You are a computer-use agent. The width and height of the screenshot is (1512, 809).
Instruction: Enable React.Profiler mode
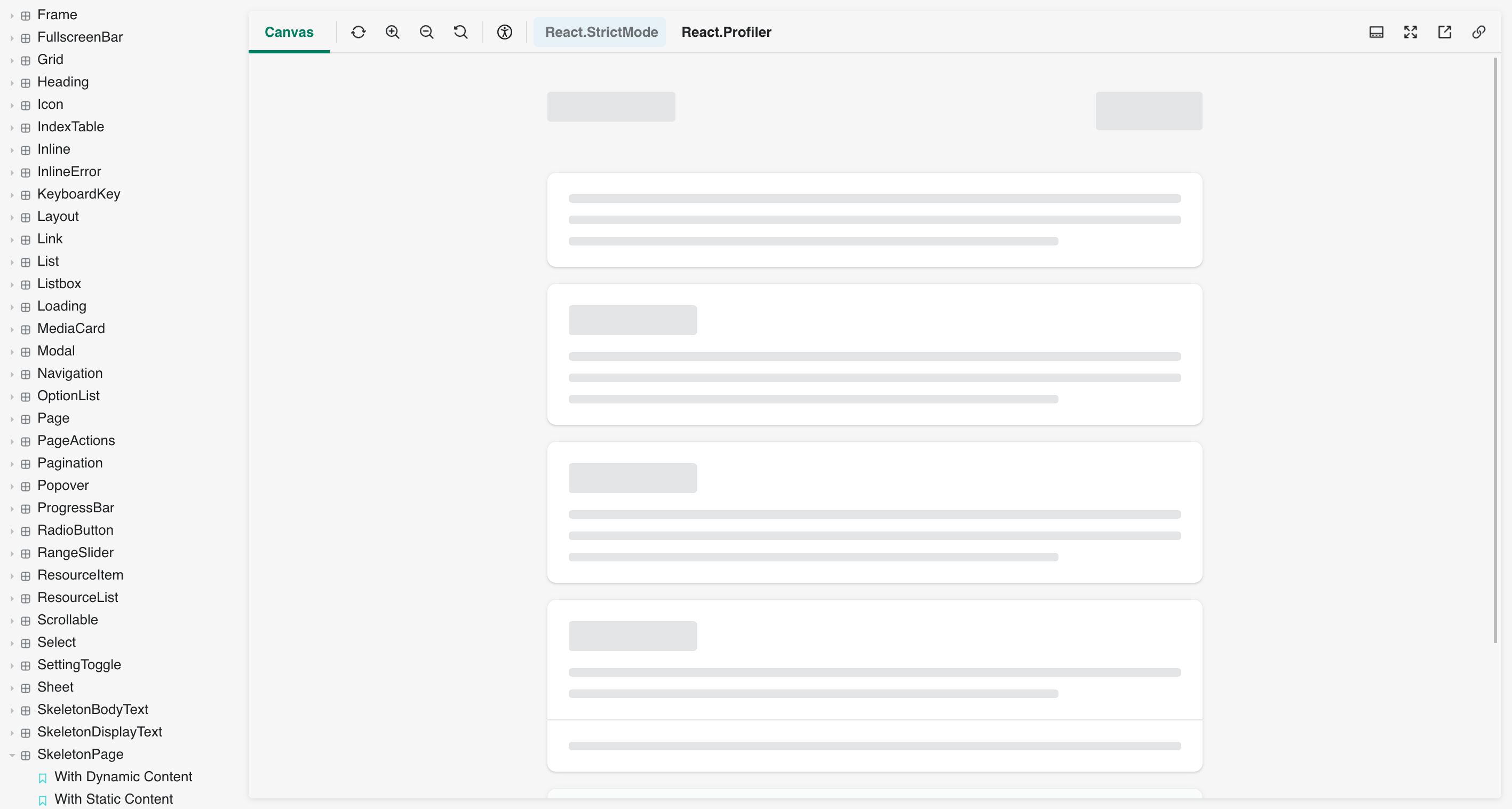(x=726, y=33)
